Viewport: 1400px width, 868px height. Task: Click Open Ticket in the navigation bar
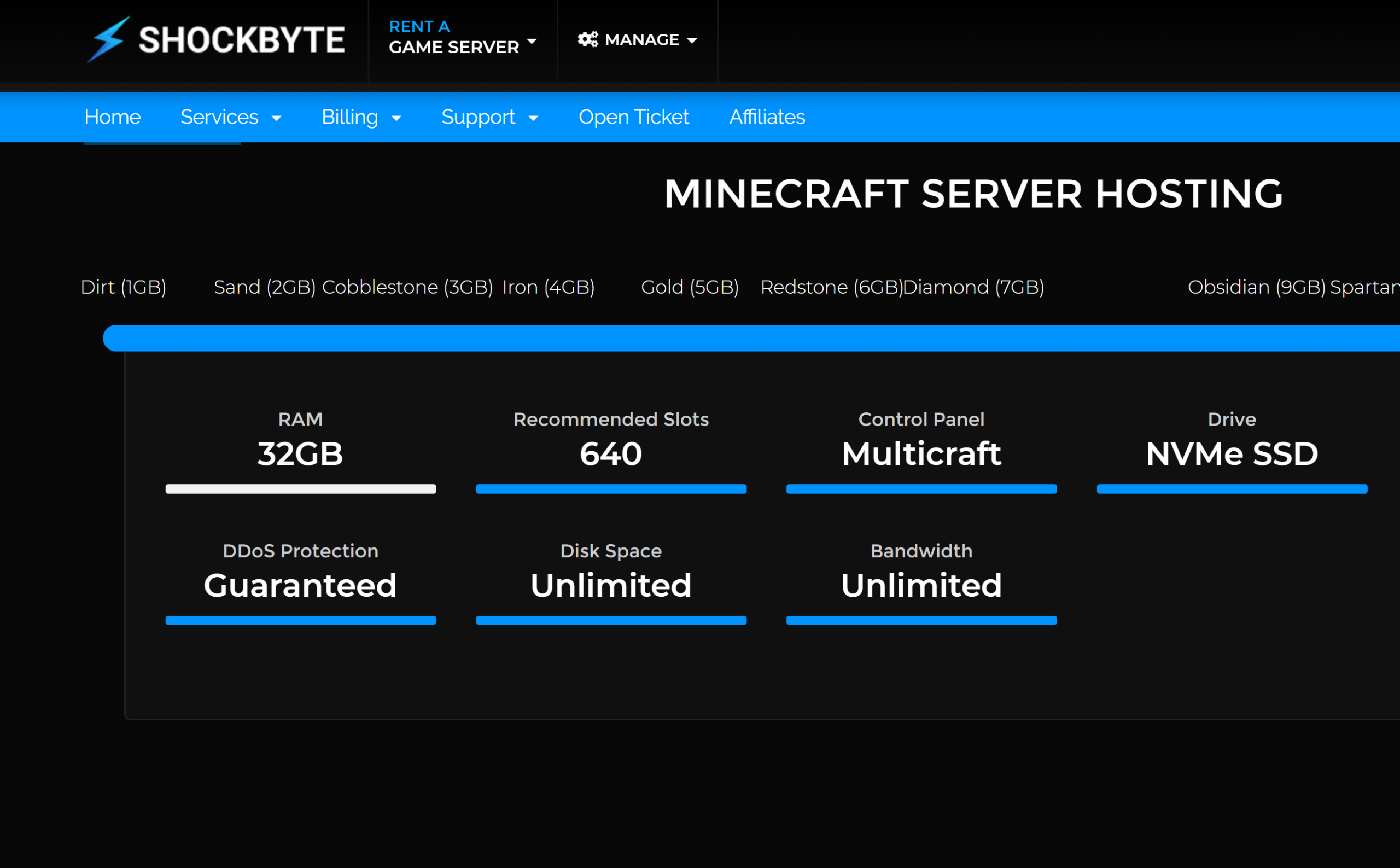(634, 116)
